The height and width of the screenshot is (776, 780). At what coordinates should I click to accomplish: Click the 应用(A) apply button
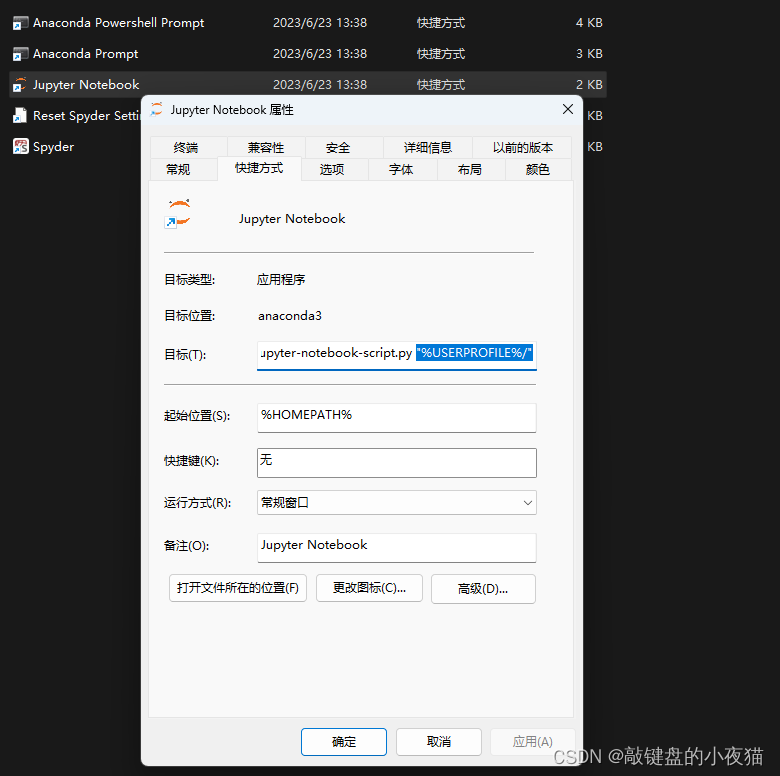pyautogui.click(x=532, y=742)
